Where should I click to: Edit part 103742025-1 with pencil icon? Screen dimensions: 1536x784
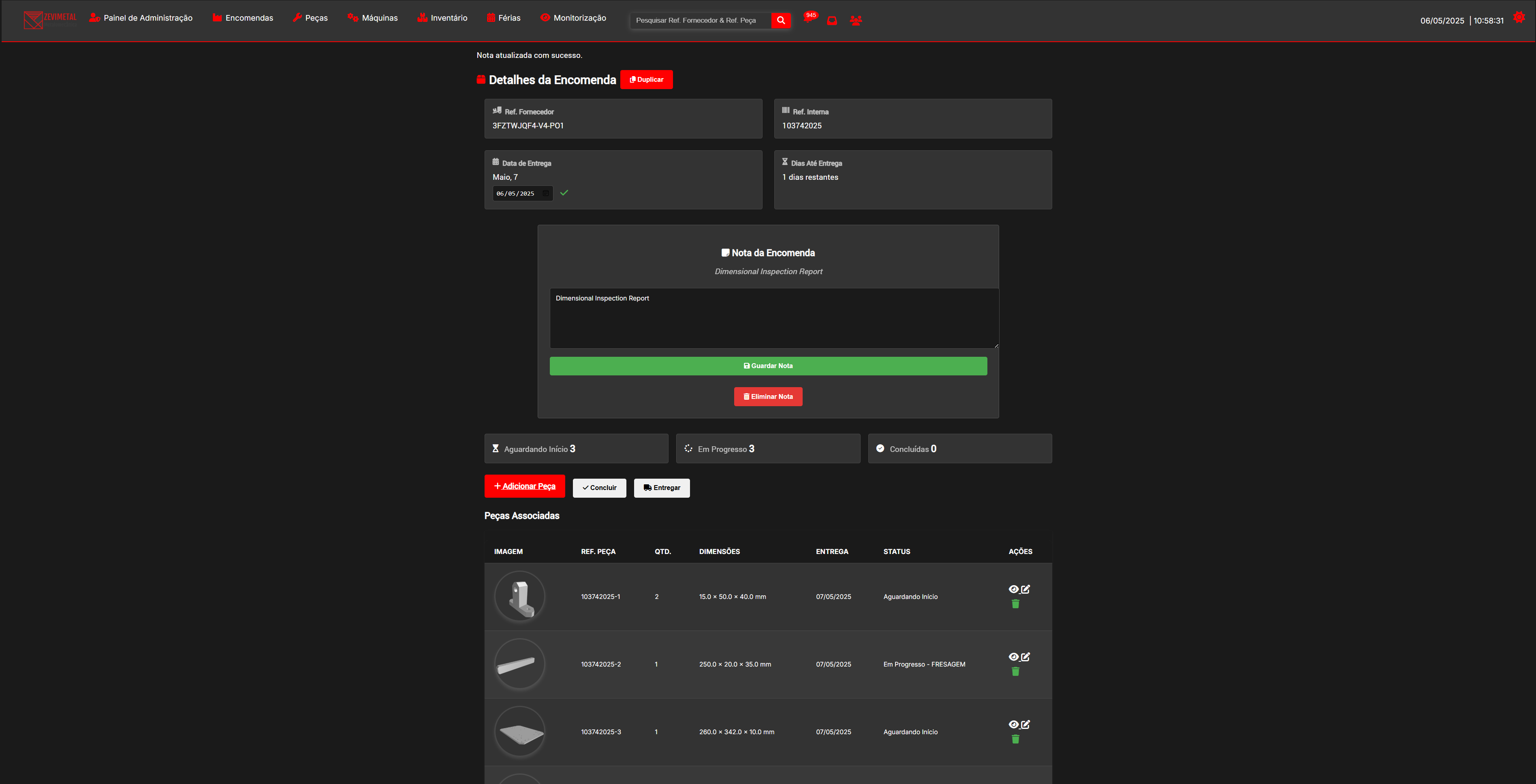(1025, 589)
